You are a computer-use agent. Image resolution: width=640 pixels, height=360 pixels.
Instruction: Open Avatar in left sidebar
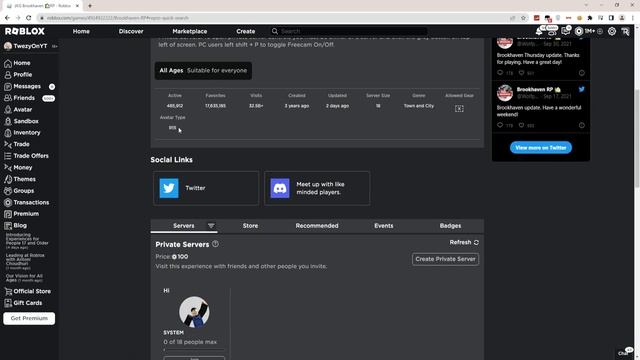[18, 109]
